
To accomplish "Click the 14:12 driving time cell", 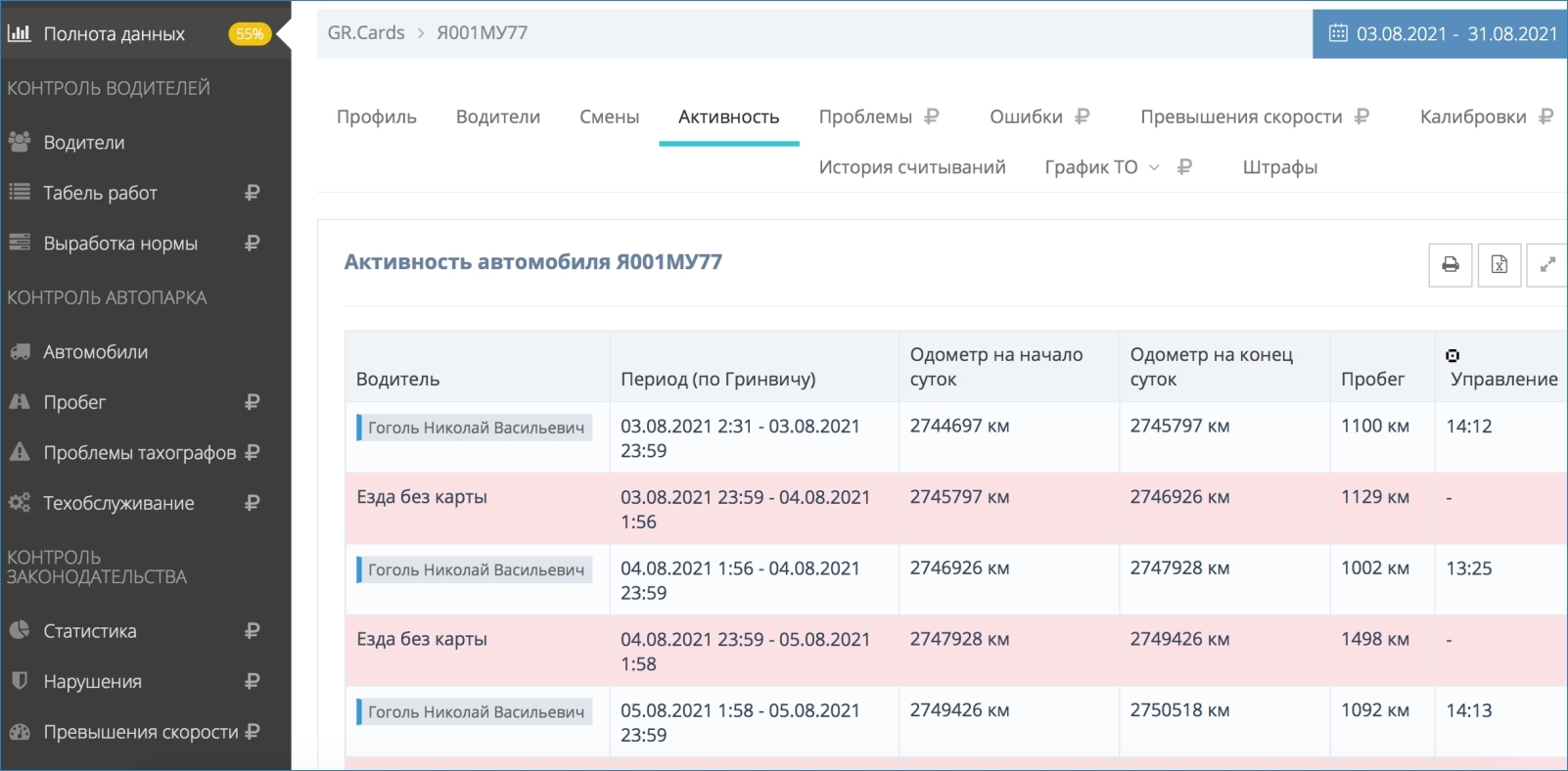I will point(1469,426).
